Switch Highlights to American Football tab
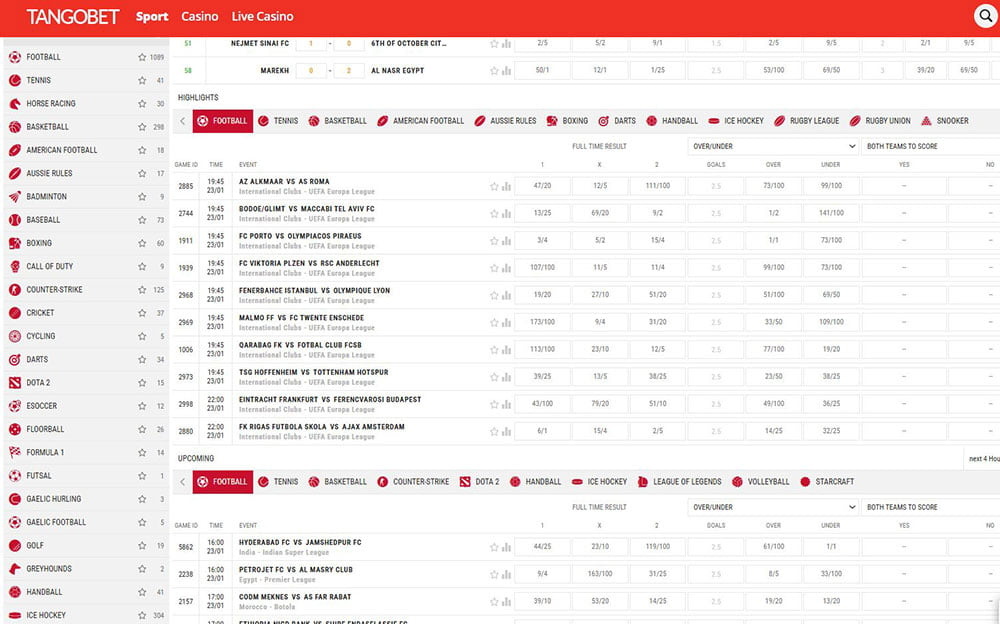Image resolution: width=1000 pixels, height=624 pixels. click(420, 121)
